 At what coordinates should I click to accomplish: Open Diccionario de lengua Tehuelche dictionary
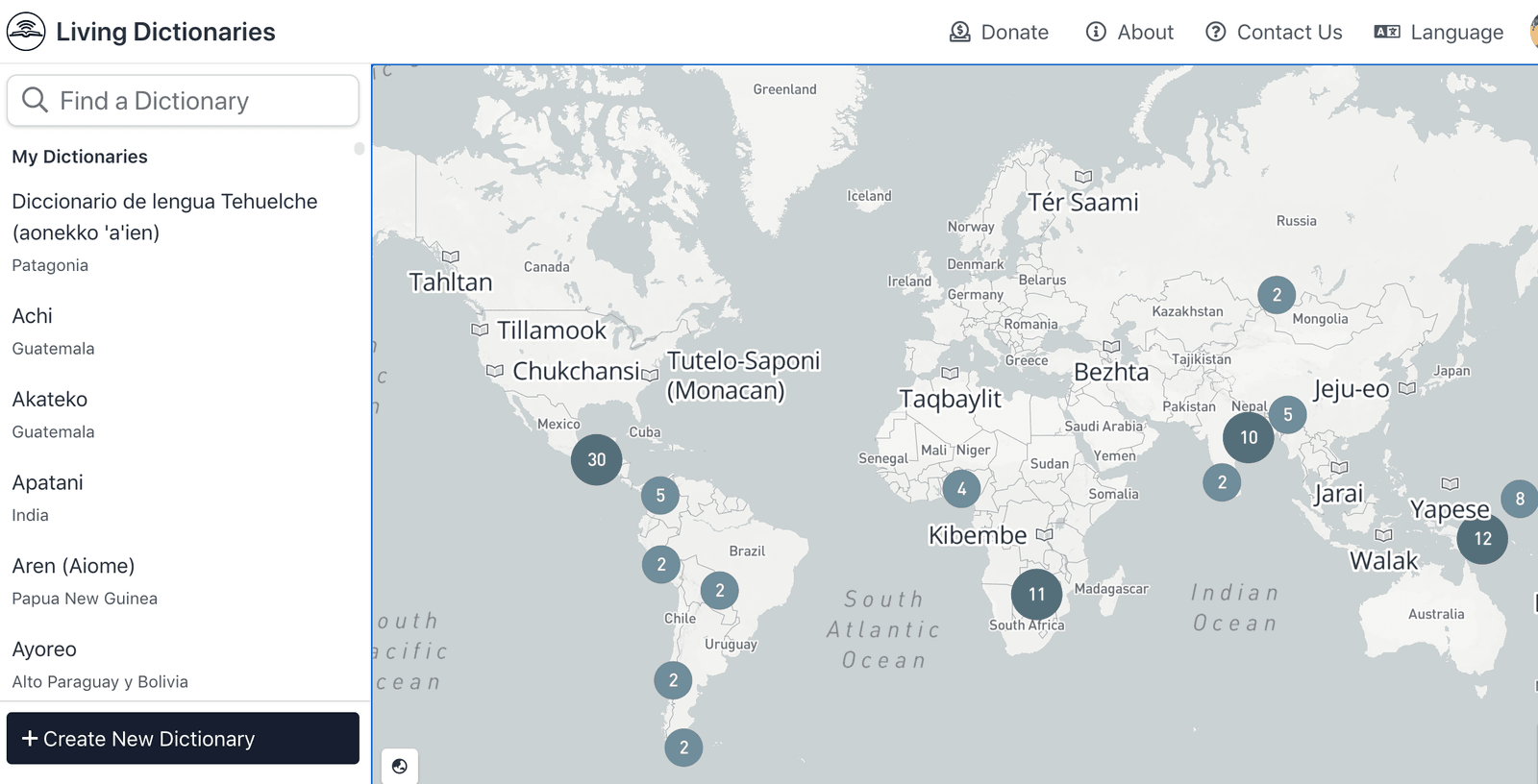183,232
